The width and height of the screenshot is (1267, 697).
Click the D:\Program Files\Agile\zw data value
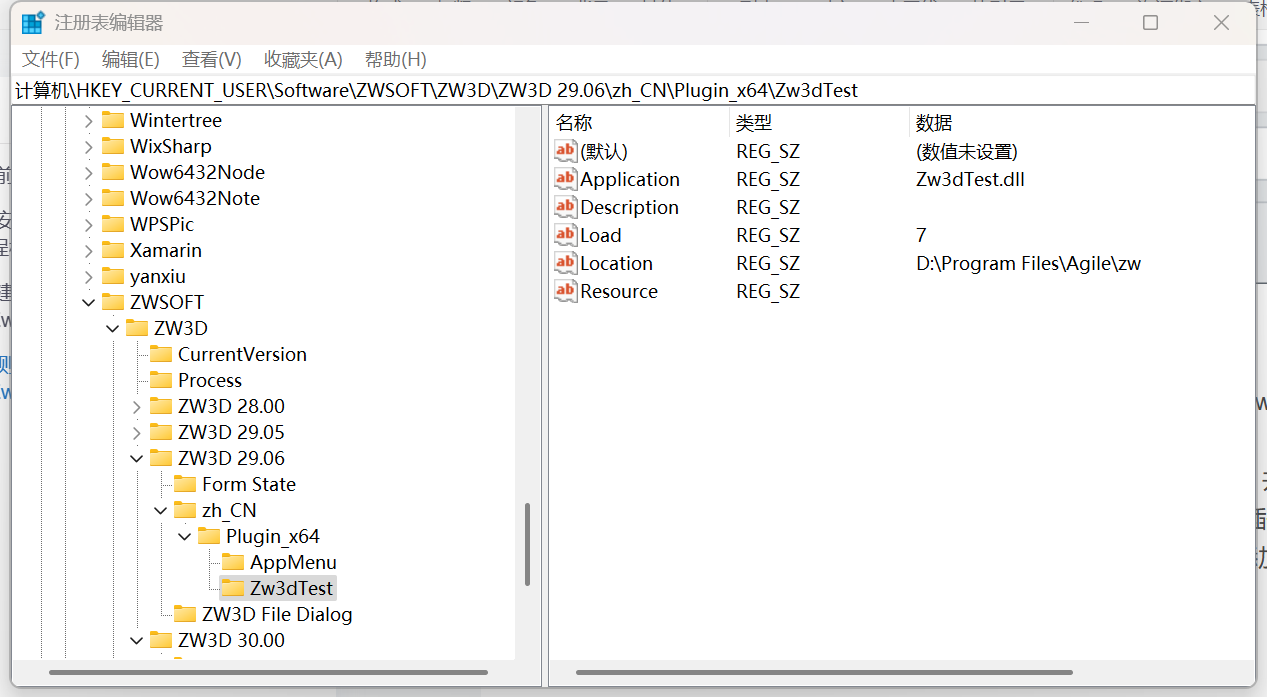(x=1028, y=263)
